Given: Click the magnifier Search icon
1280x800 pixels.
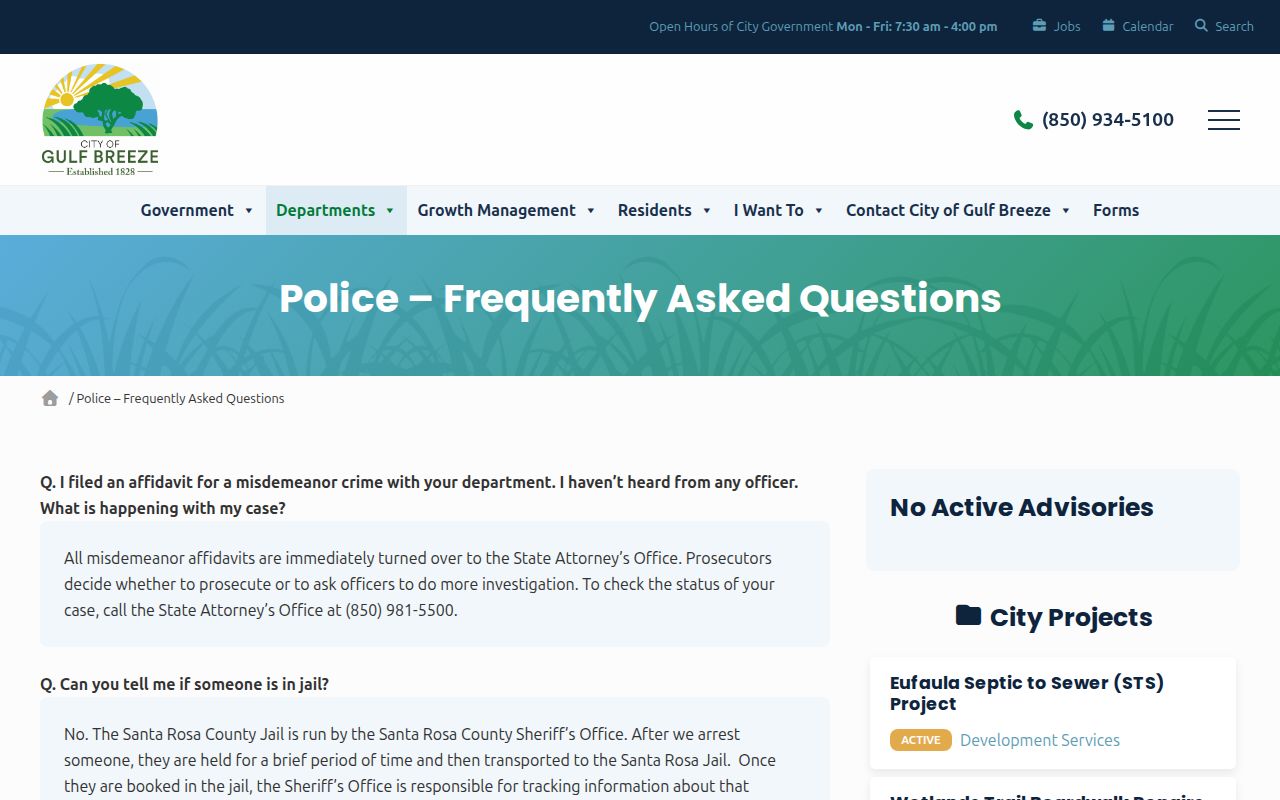Looking at the screenshot, I should (1201, 26).
